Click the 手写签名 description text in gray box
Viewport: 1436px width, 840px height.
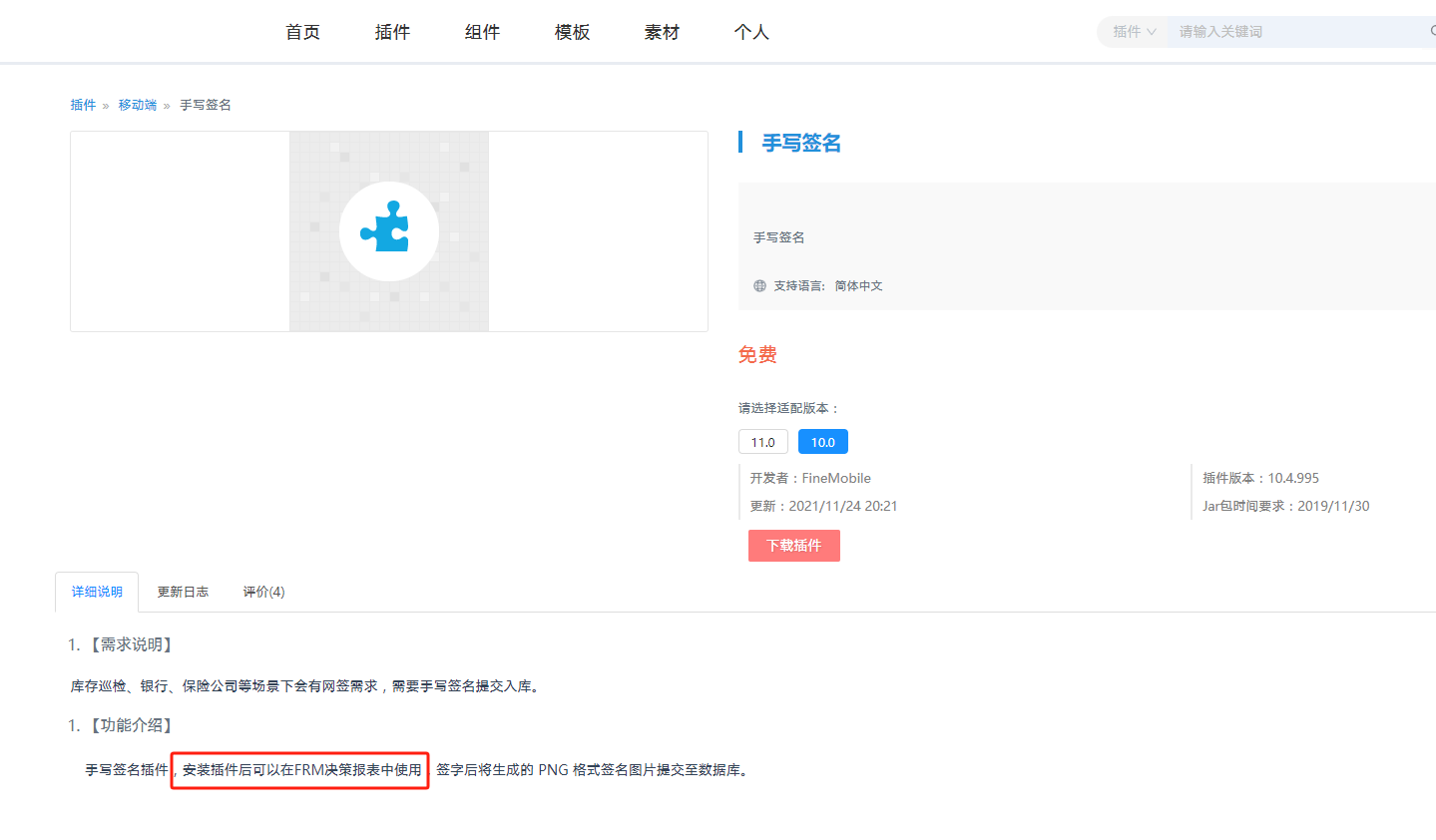click(778, 237)
